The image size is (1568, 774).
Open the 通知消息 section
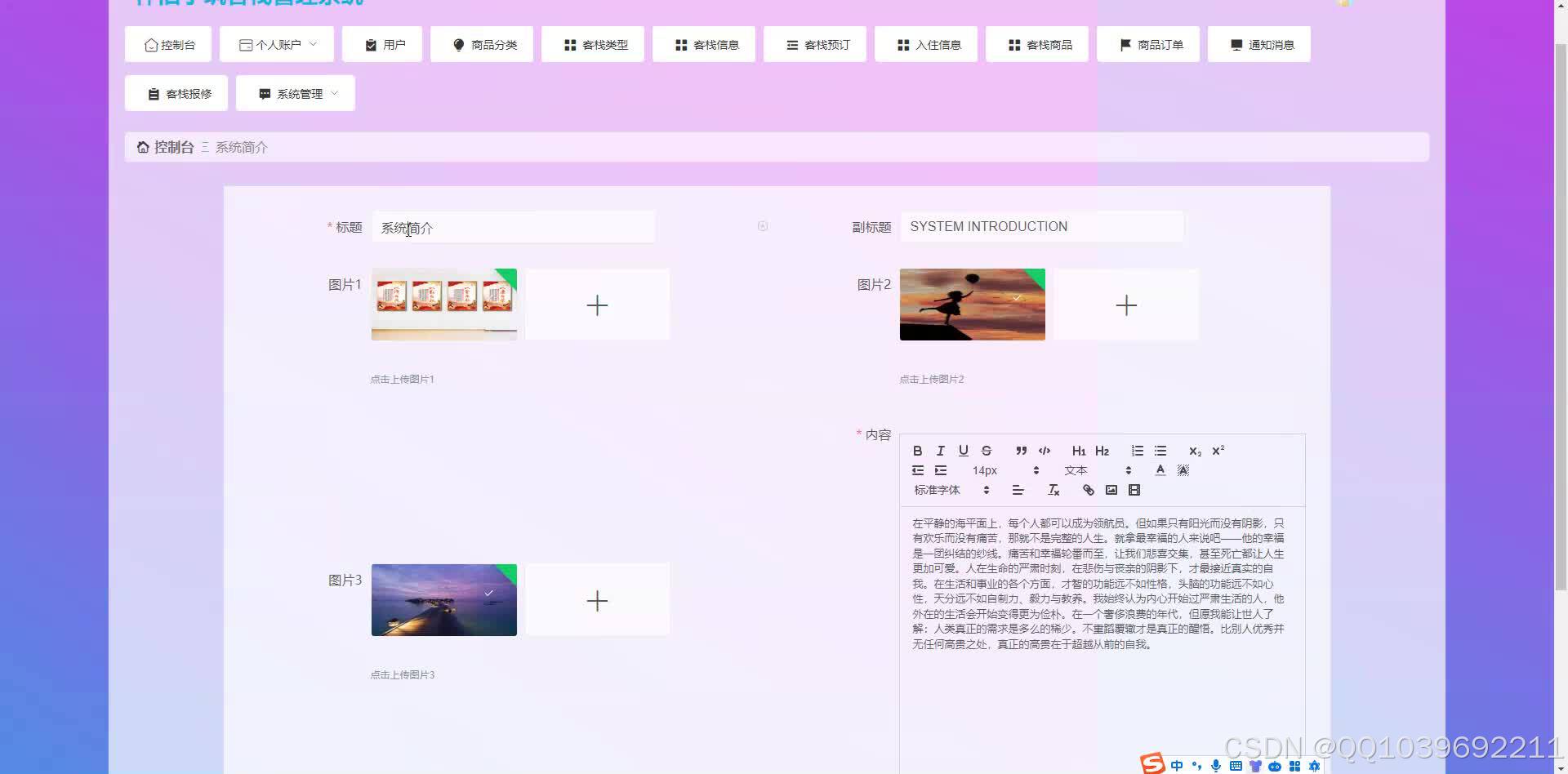1258,44
